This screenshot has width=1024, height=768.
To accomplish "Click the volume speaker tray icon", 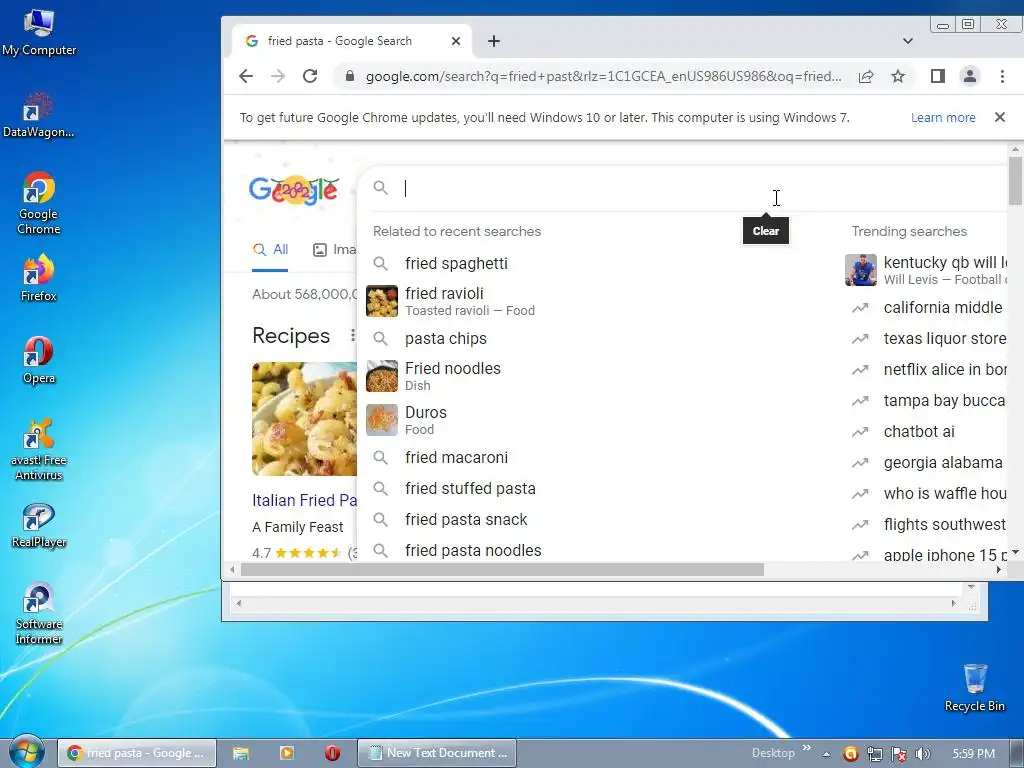I will point(922,754).
